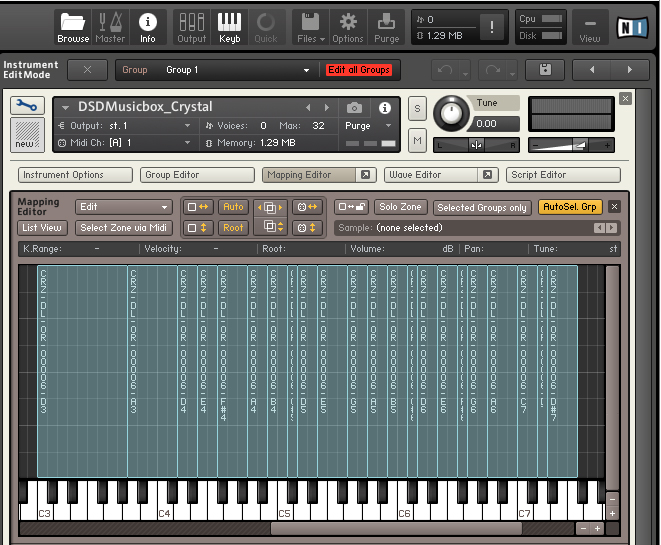Toggle the on-screen Keyb keyboard
This screenshot has width=661, height=545.
[x=229, y=27]
